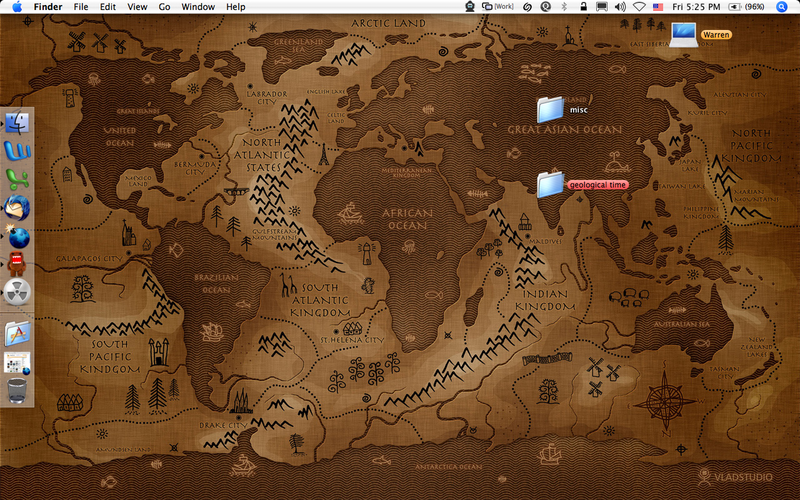Open the Finder application menu
The height and width of the screenshot is (500, 800).
coord(48,7)
